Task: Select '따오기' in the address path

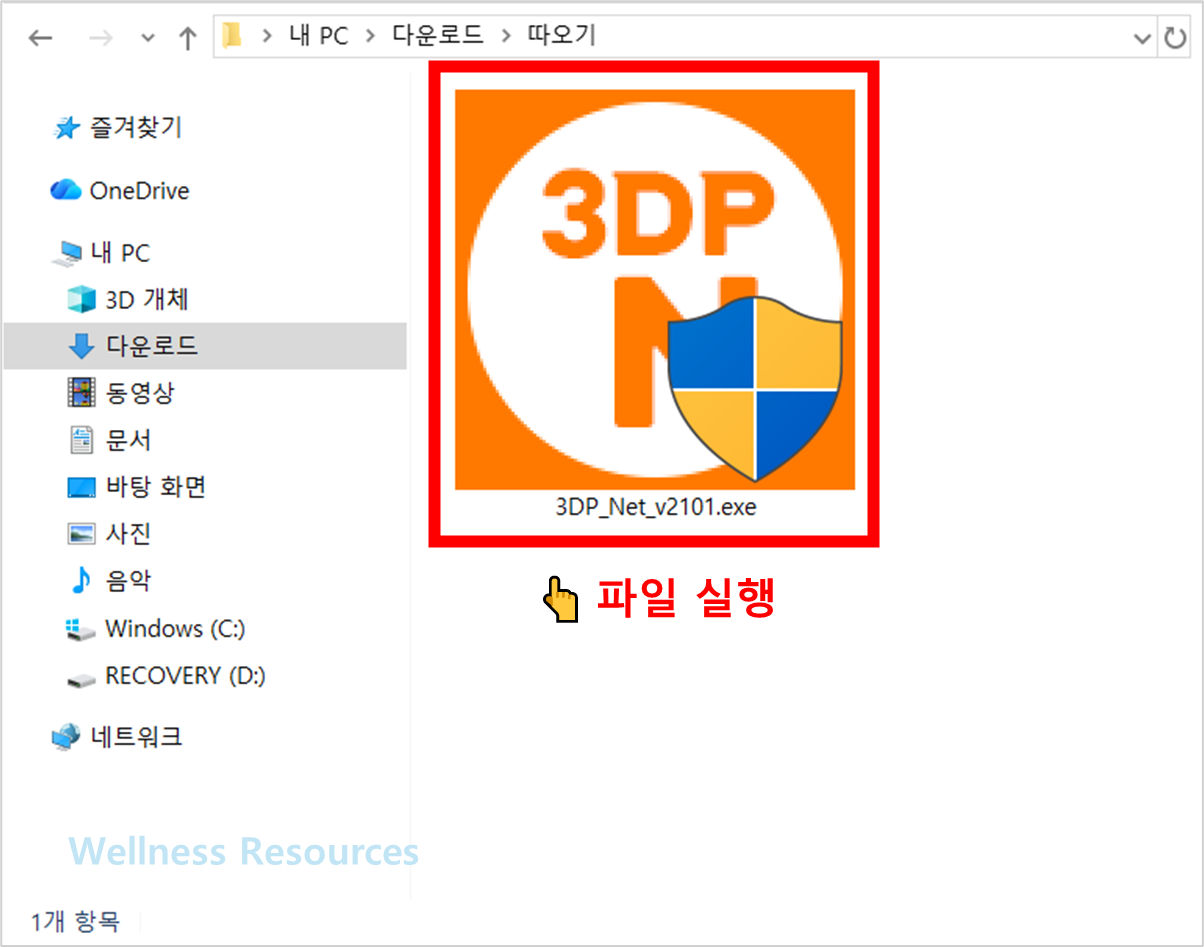Action: [x=562, y=37]
